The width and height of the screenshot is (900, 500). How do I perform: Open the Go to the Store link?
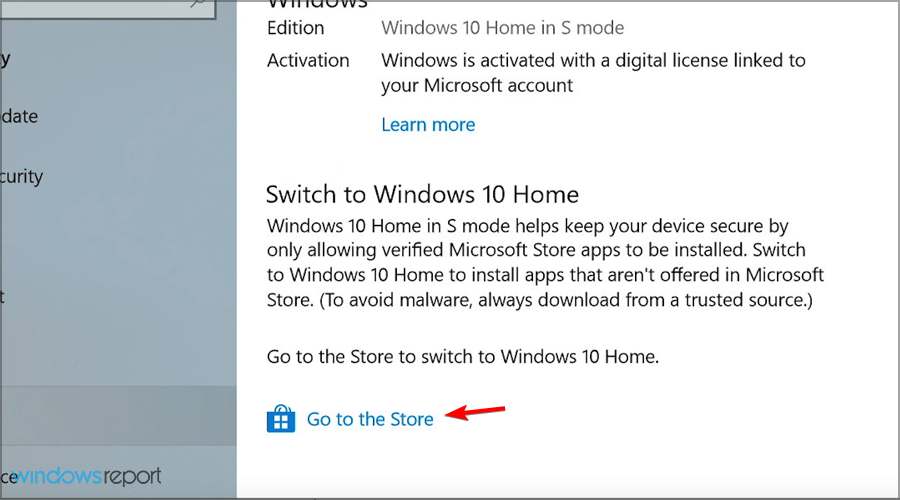click(x=370, y=419)
